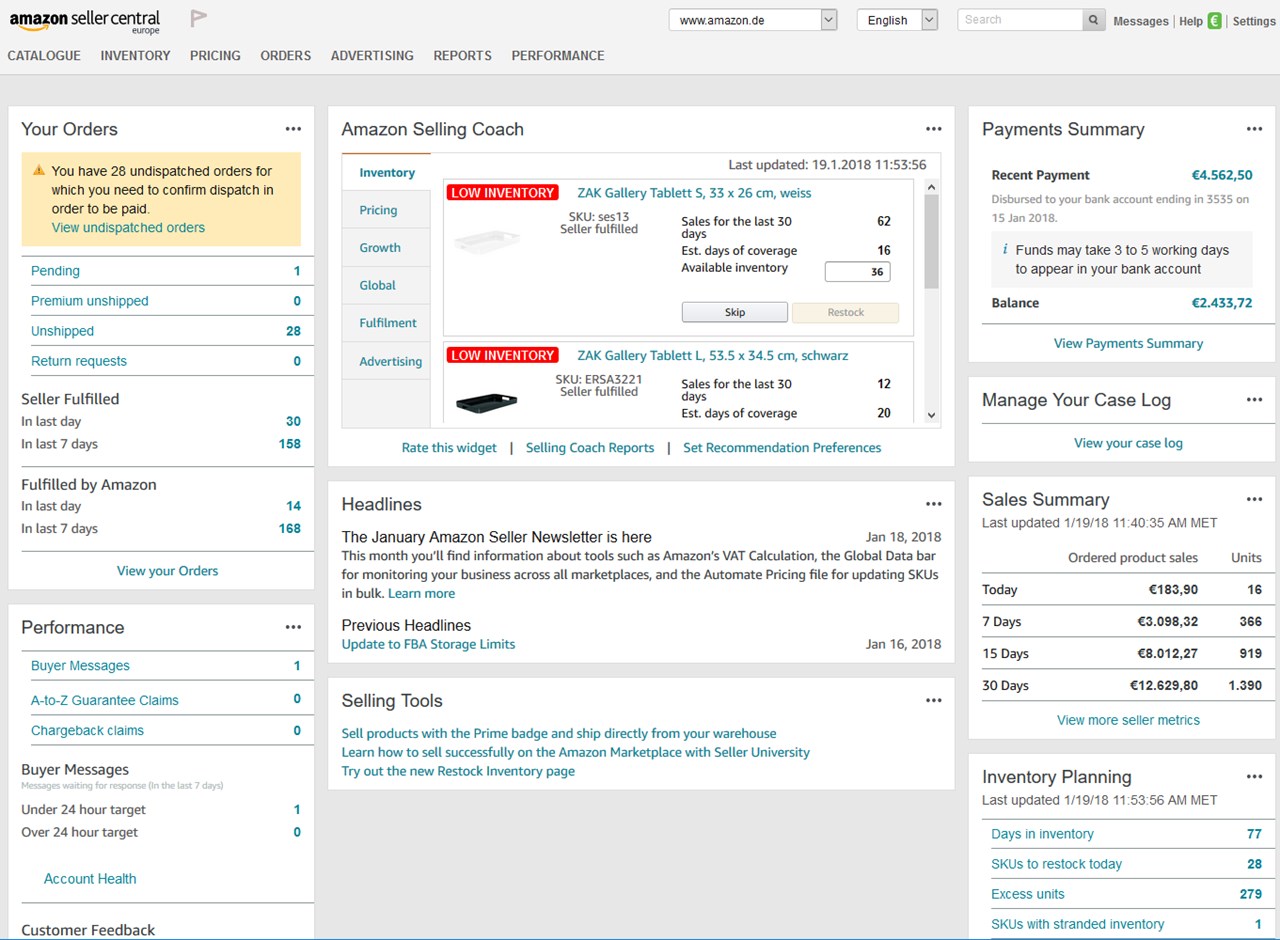Open the Buyer Messages link
Image resolution: width=1280 pixels, height=940 pixels.
click(80, 666)
